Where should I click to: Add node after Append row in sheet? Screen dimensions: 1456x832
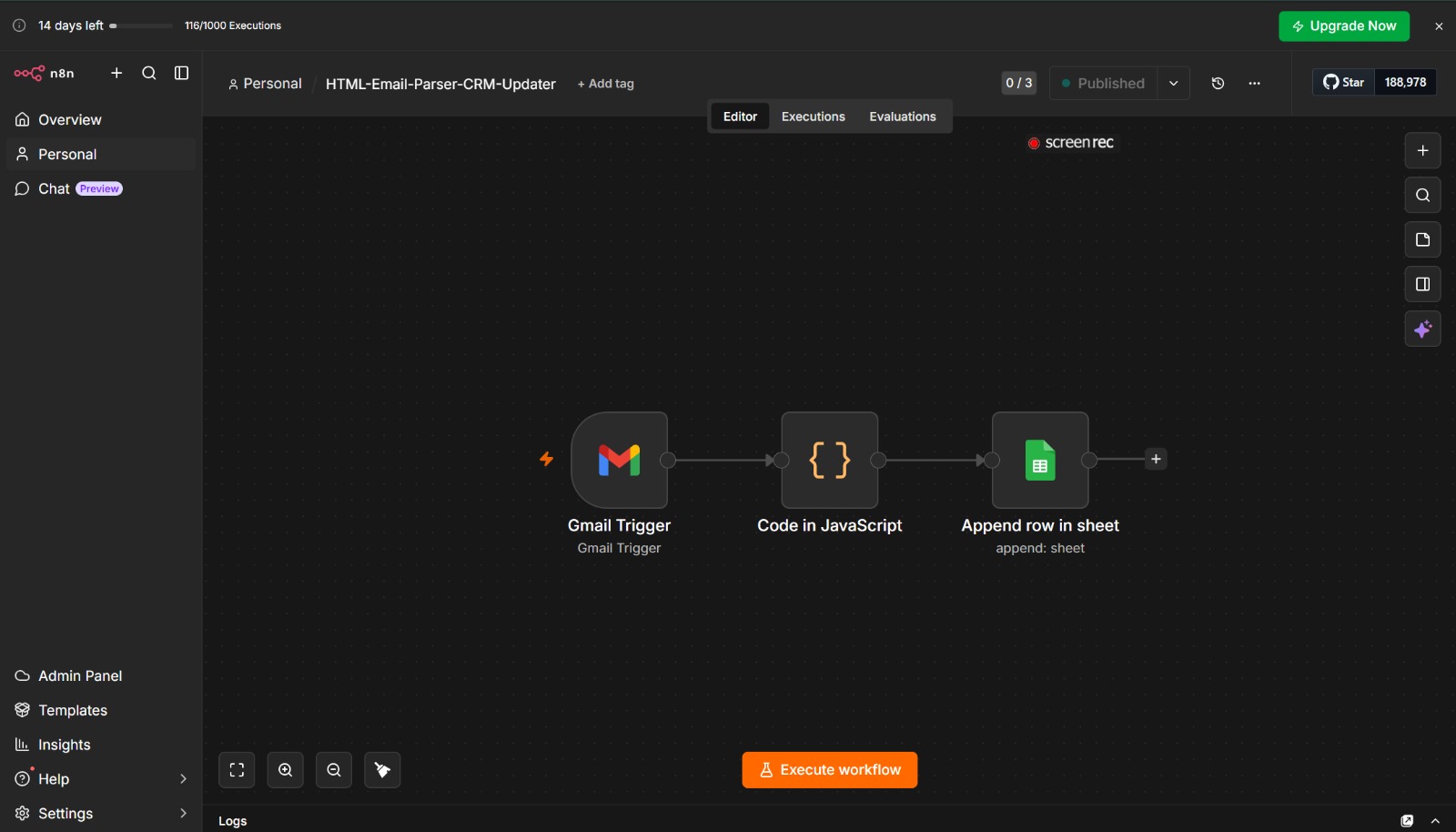point(1156,459)
